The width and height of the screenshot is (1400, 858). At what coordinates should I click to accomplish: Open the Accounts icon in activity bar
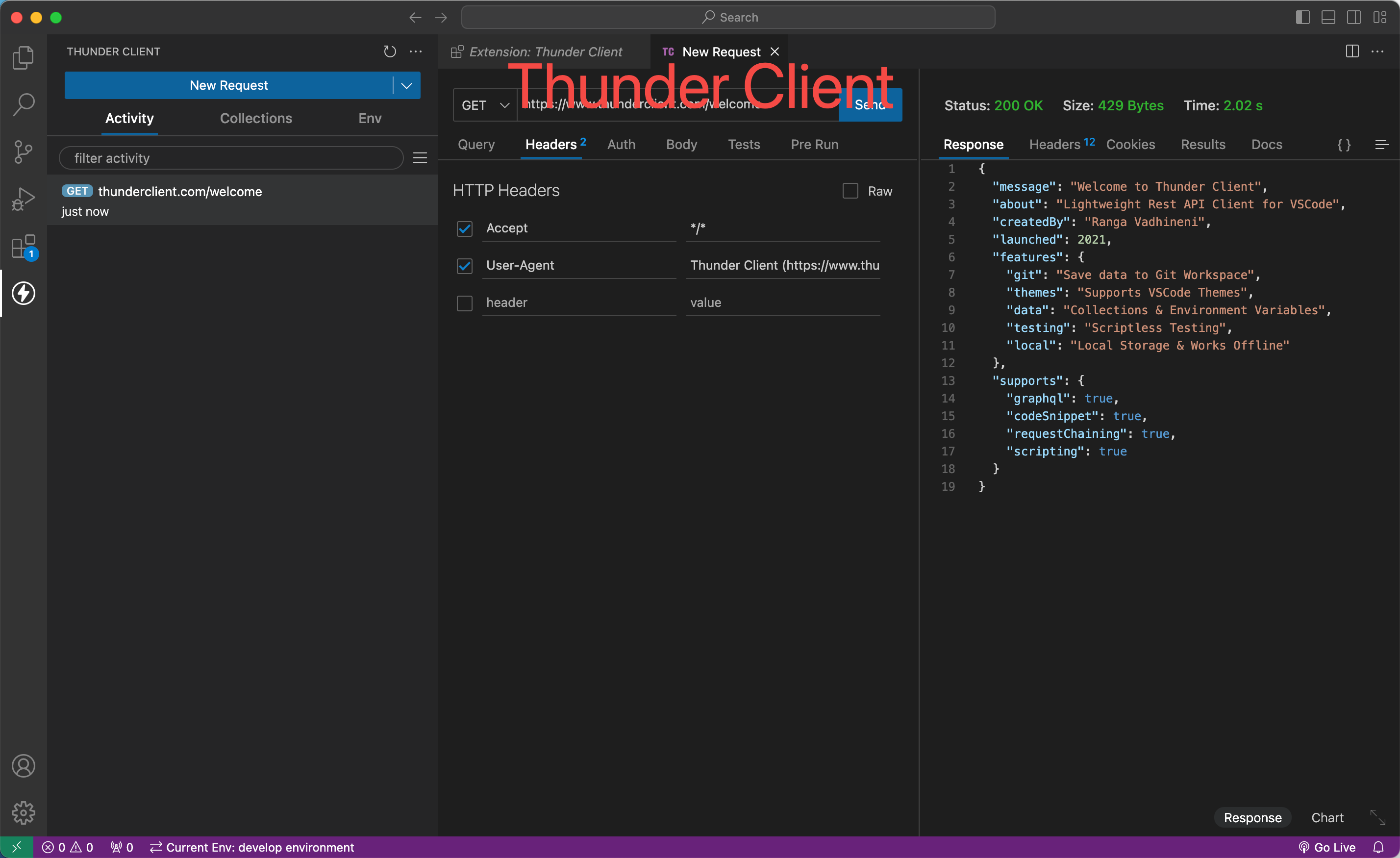point(24,765)
